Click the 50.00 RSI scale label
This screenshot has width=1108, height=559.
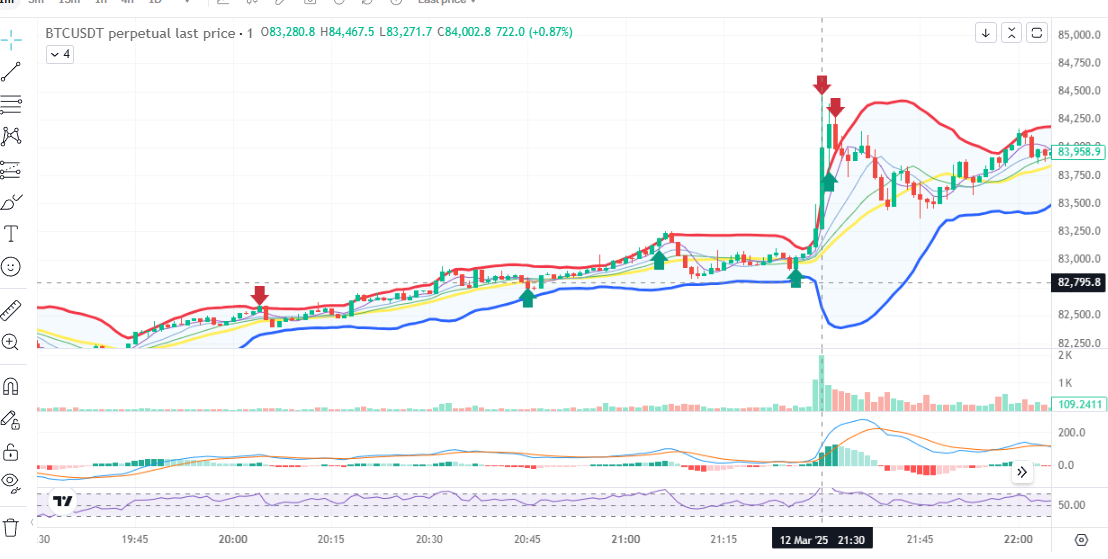1072,505
